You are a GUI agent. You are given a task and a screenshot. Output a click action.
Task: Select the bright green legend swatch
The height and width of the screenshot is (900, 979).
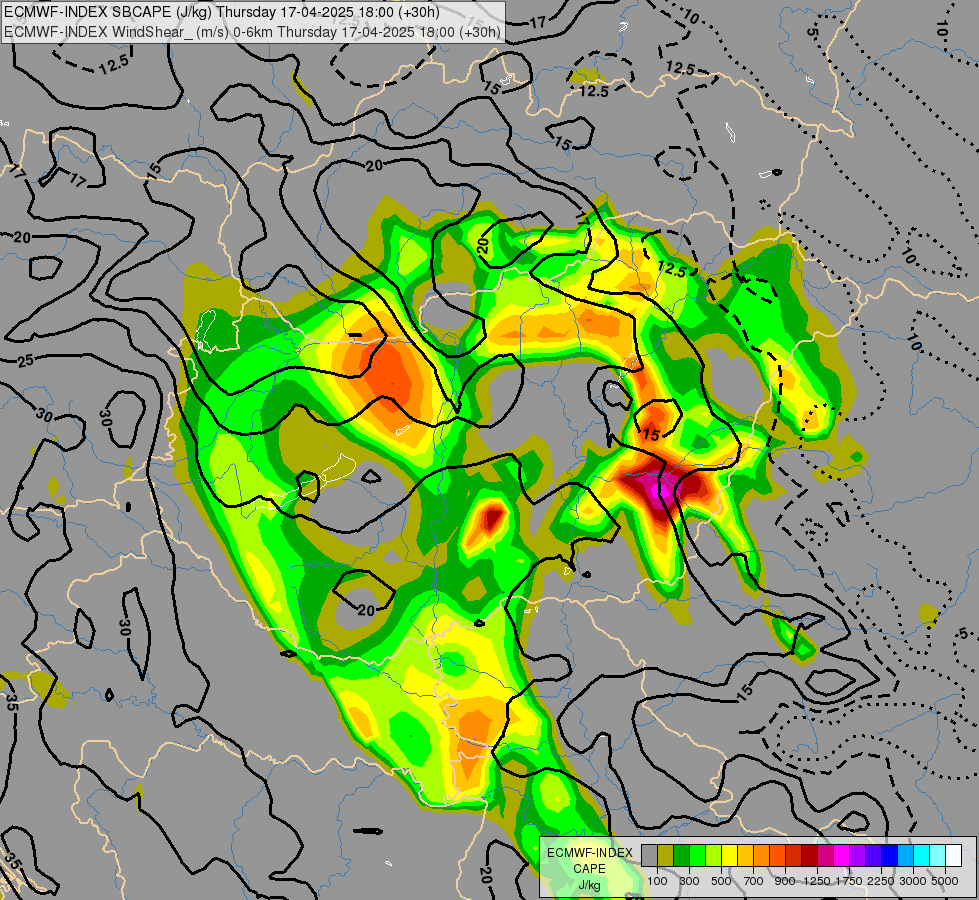(x=697, y=856)
